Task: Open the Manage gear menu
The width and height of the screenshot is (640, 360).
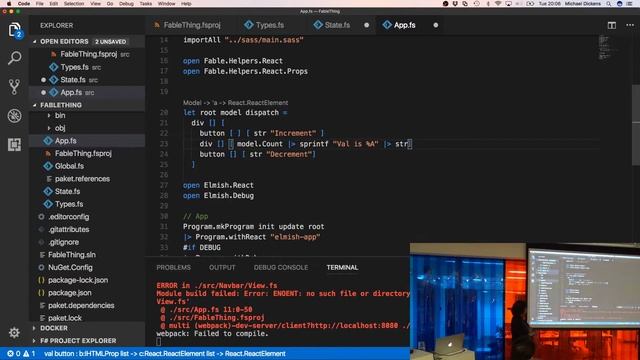Action: (14, 333)
